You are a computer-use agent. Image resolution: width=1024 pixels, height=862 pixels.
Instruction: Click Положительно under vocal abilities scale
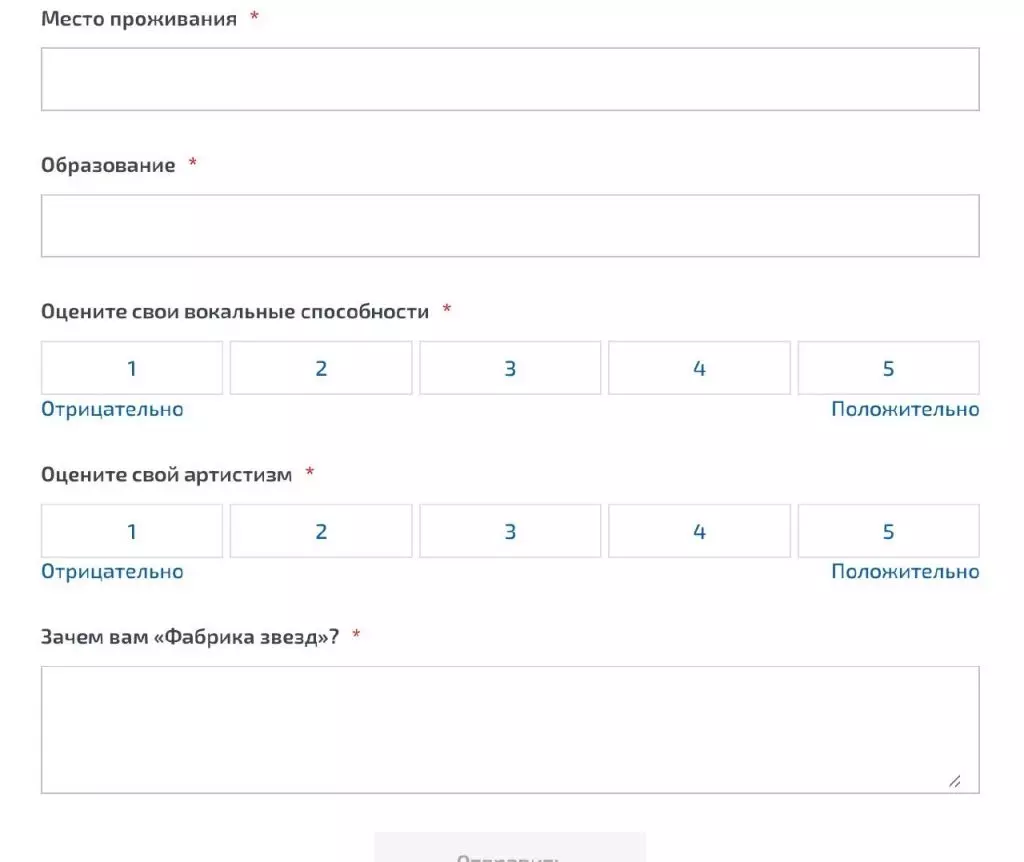click(905, 409)
